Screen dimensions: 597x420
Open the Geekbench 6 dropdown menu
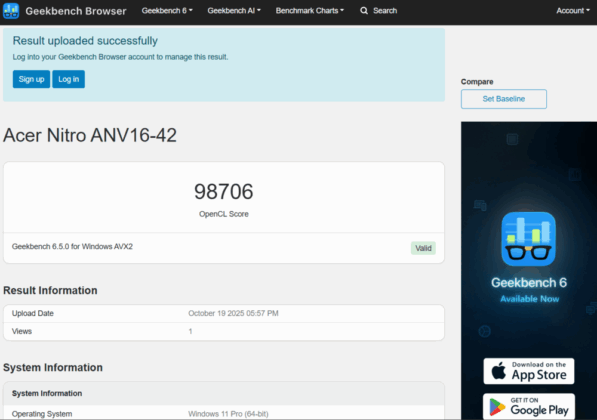[167, 11]
